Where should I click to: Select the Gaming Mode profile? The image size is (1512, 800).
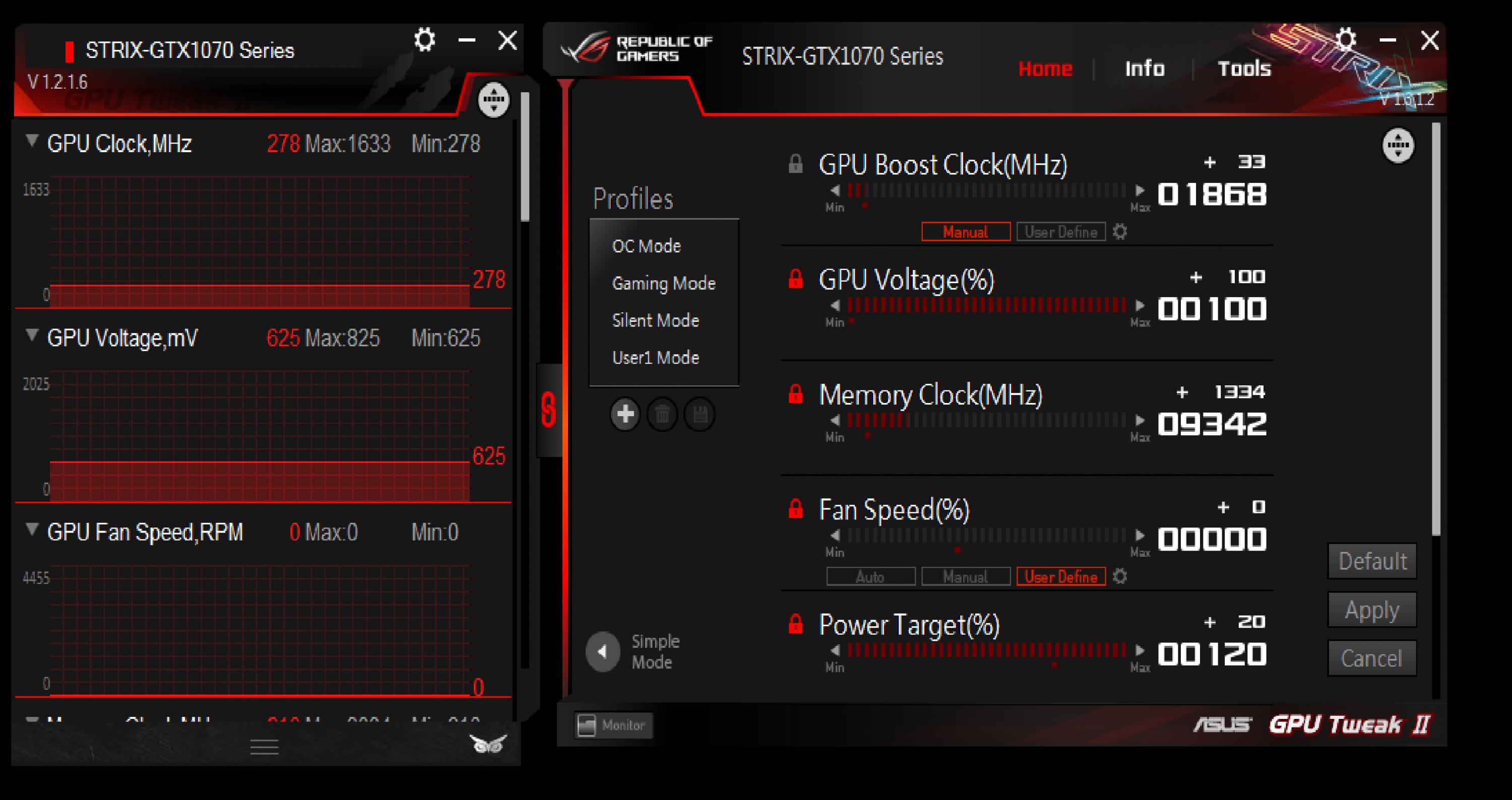[664, 283]
